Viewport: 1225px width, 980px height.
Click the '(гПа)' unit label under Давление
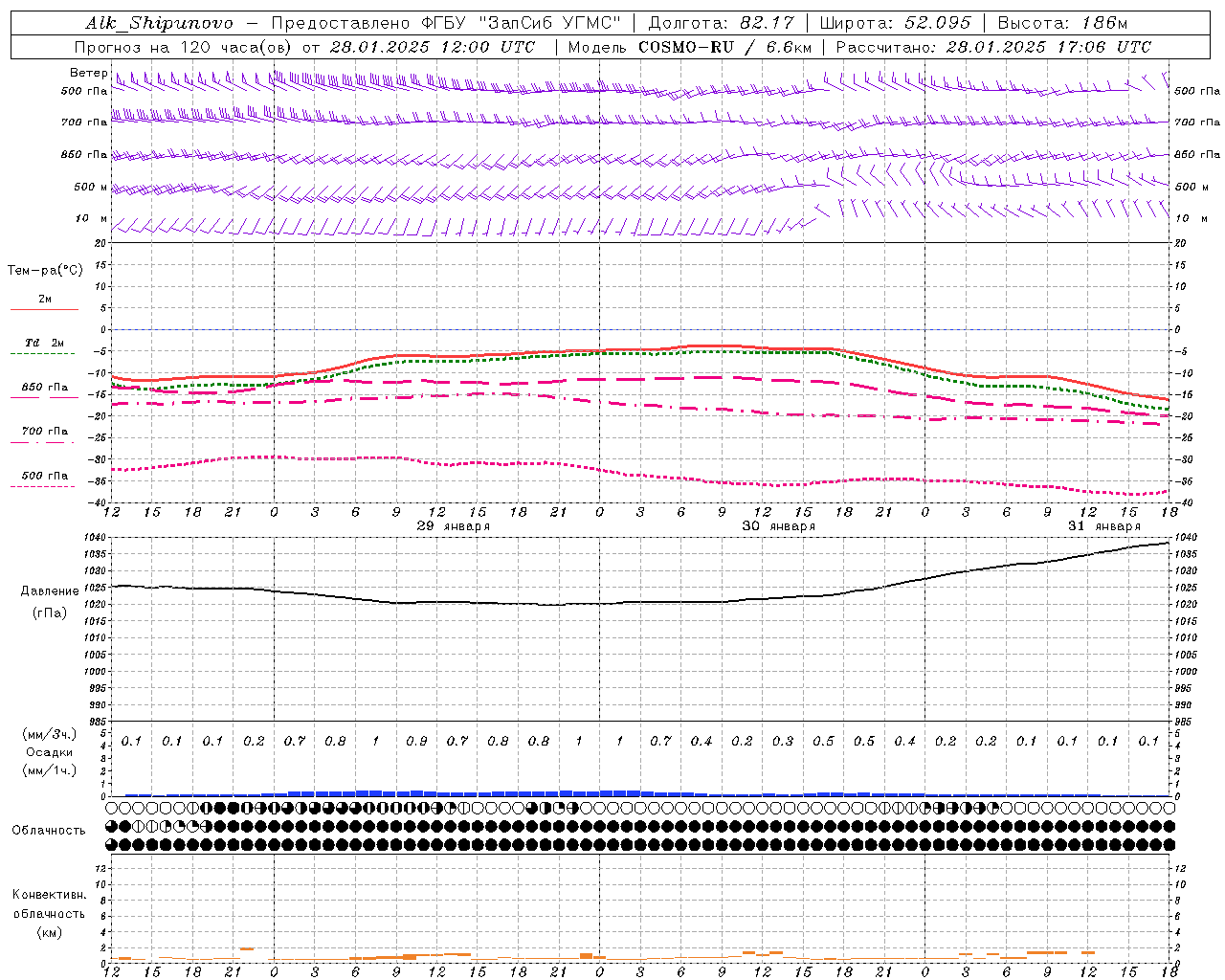click(50, 612)
